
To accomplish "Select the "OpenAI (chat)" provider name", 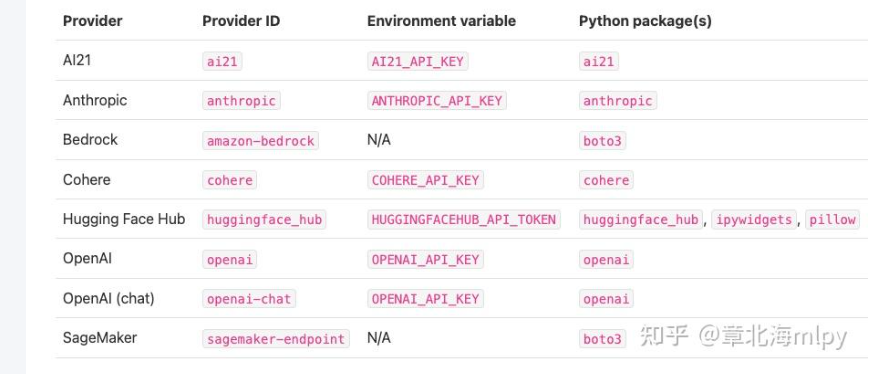I will pyautogui.click(x=108, y=299).
